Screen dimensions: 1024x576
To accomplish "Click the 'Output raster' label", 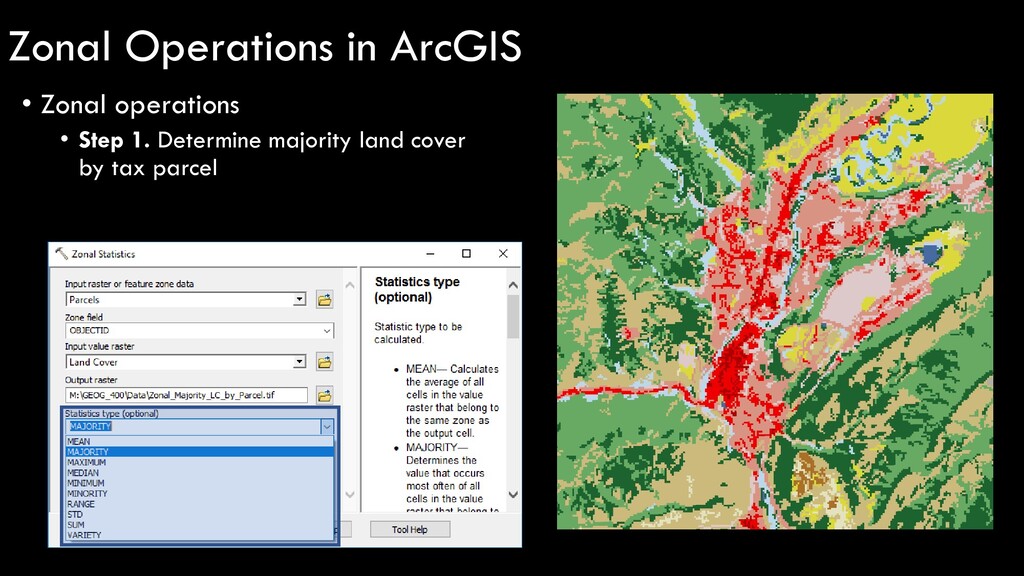I will tap(91, 380).
